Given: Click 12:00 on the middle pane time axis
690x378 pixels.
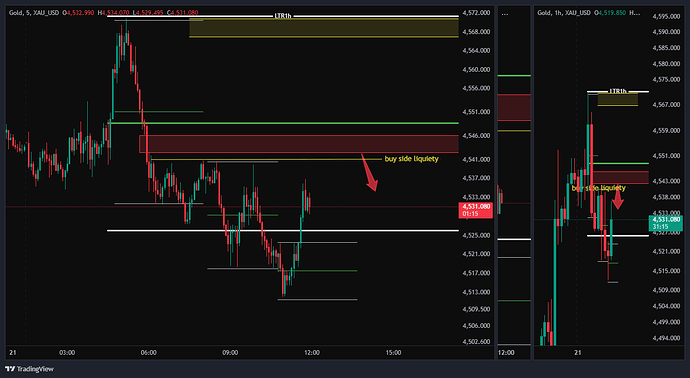Looking at the screenshot, I should coord(506,353).
